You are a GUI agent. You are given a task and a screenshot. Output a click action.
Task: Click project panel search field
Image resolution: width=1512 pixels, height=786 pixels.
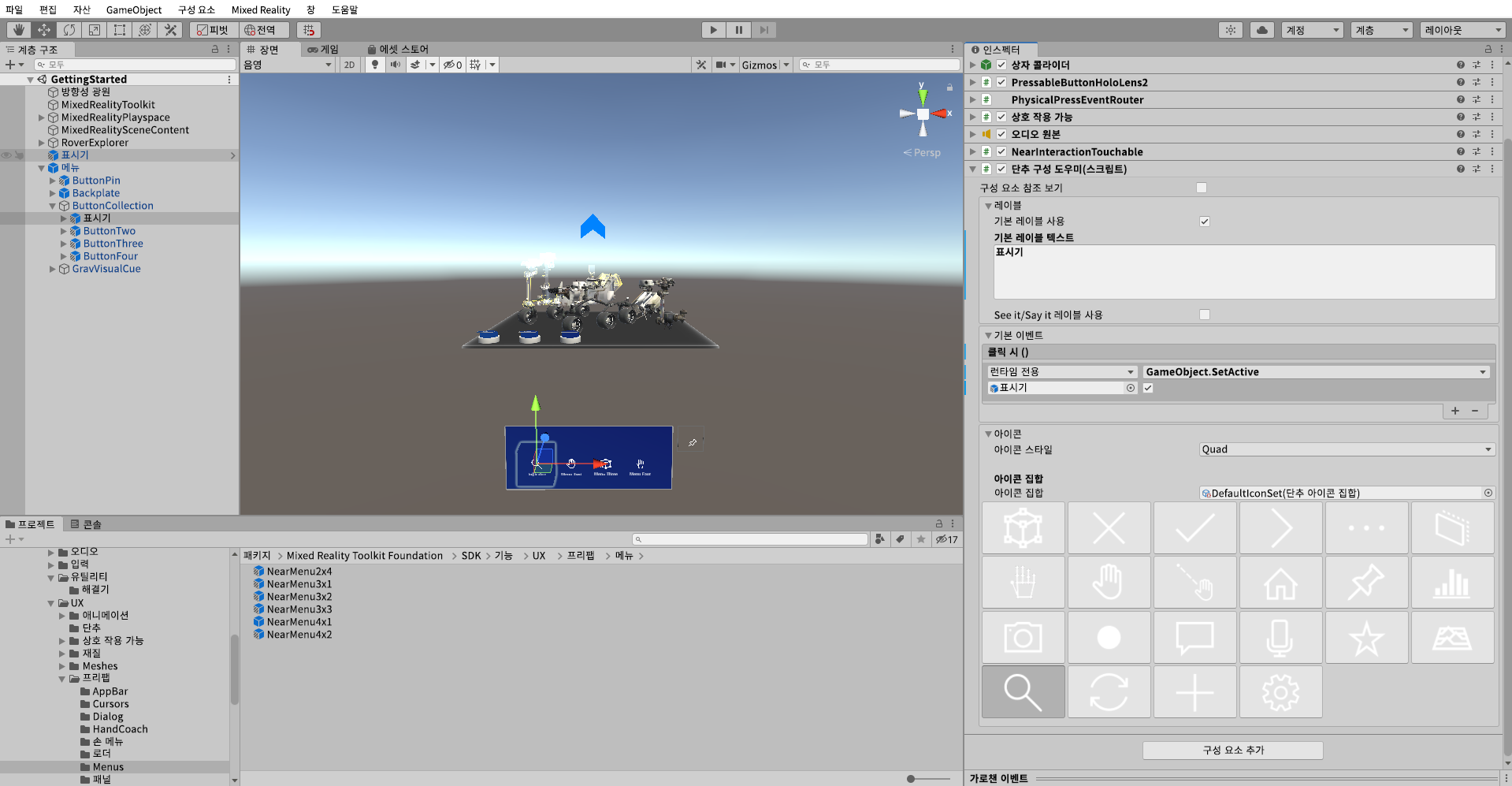751,539
